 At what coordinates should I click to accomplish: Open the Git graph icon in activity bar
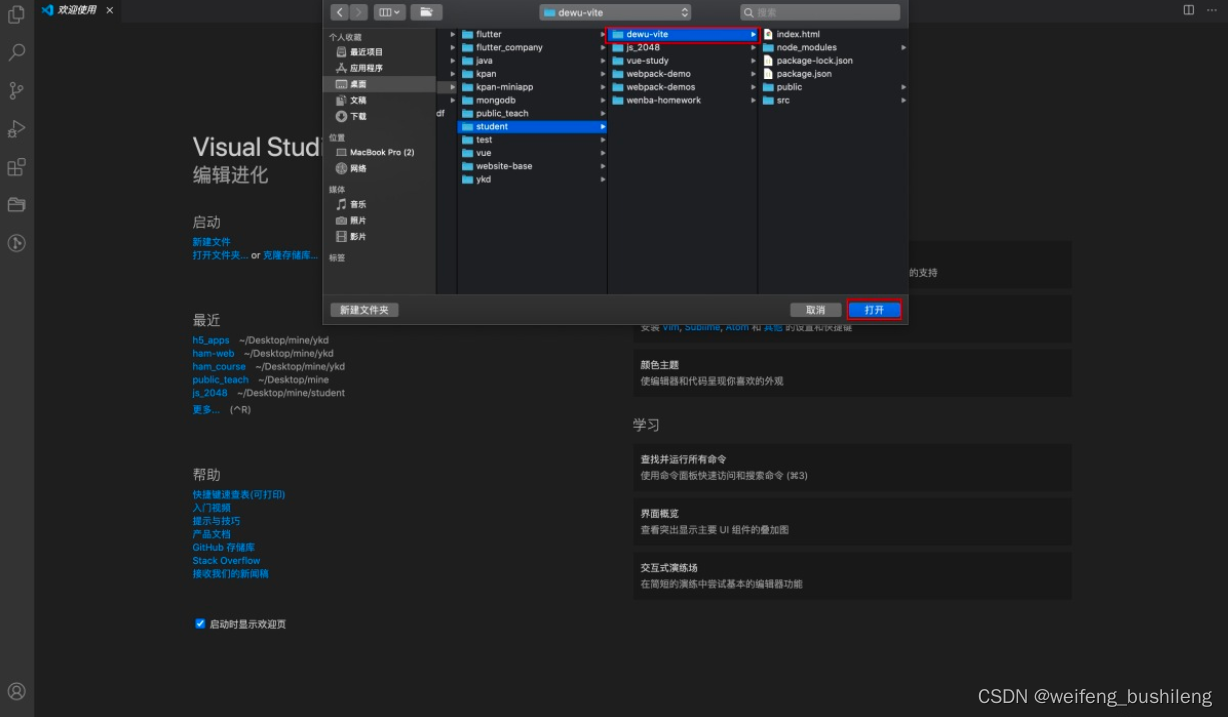point(16,243)
